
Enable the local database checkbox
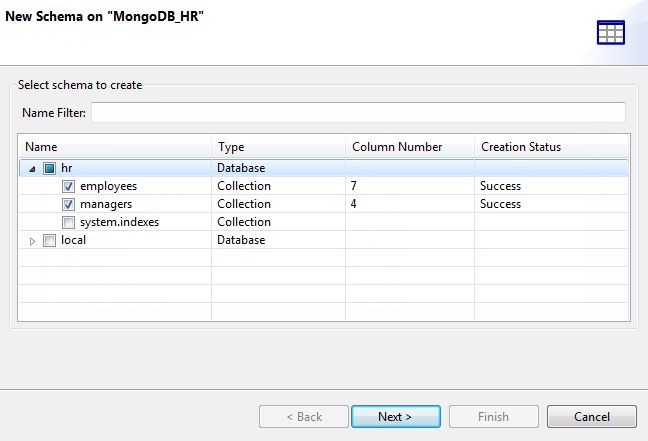[x=49, y=240]
